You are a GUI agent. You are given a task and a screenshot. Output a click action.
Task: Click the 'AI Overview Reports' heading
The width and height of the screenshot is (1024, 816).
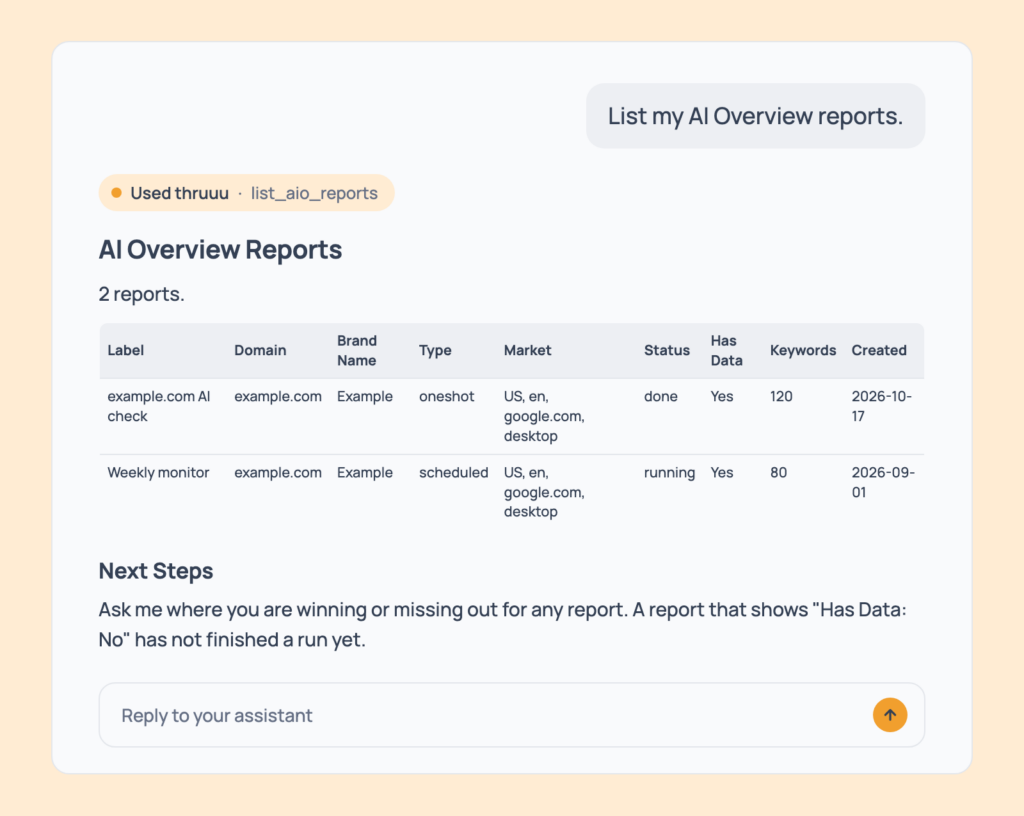(x=220, y=249)
